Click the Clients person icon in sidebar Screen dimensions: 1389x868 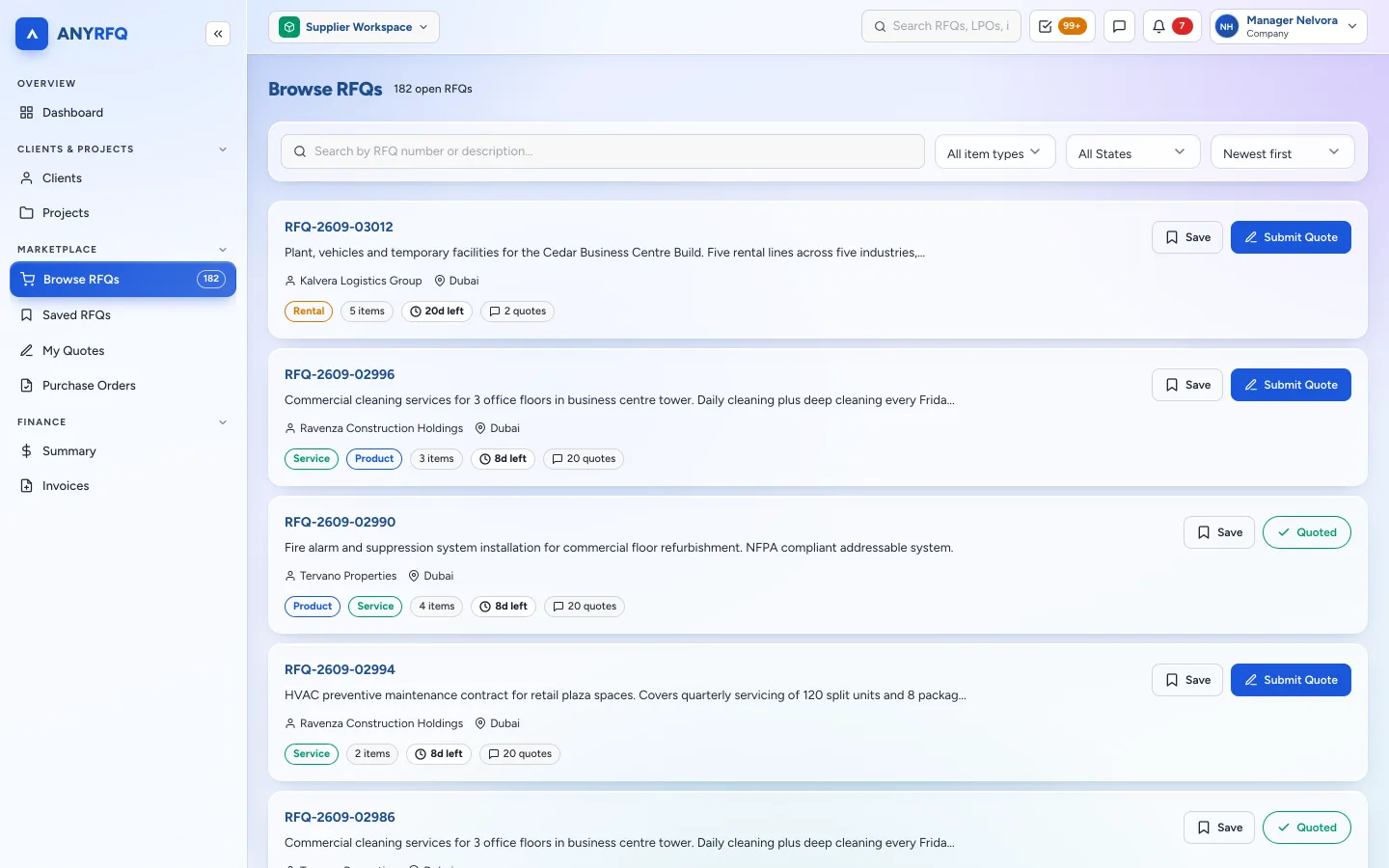pyautogui.click(x=27, y=178)
